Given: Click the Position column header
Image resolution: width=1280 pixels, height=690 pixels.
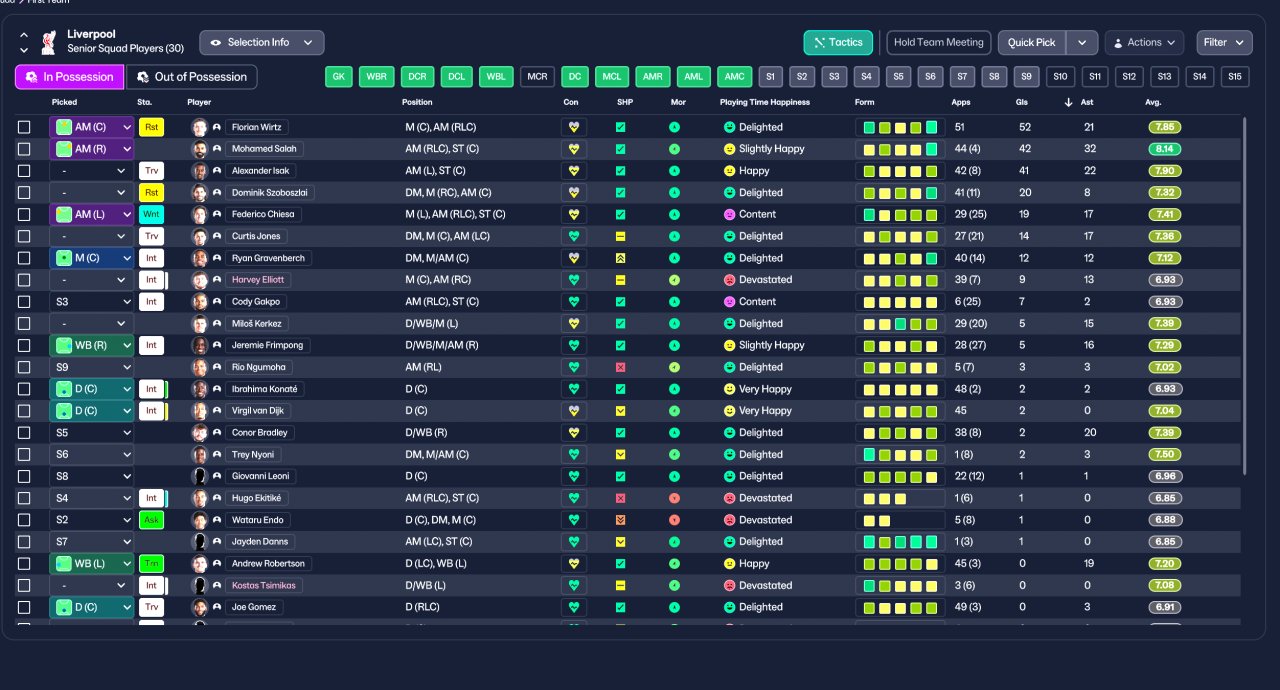Looking at the screenshot, I should coord(417,102).
